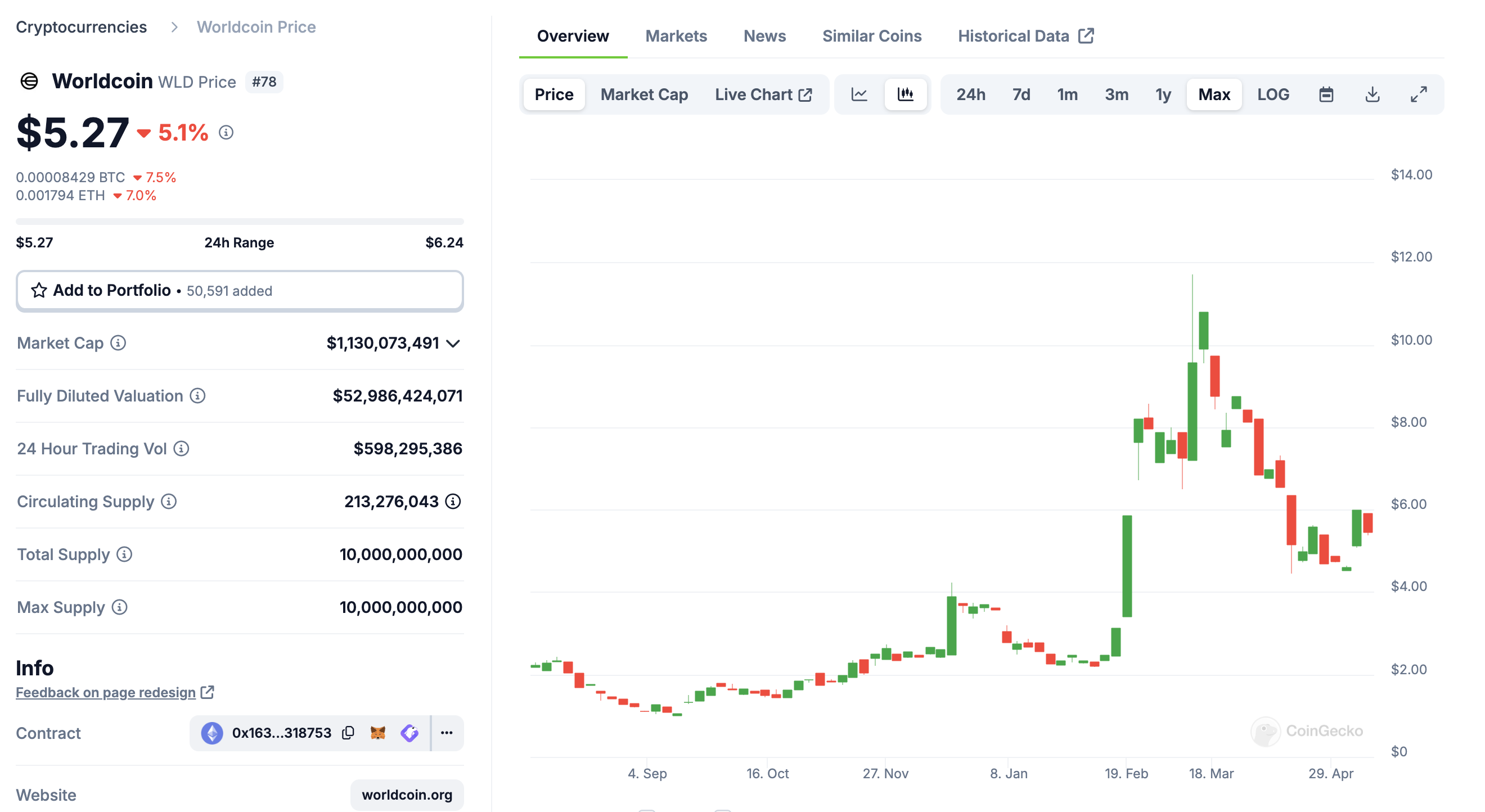Viewport: 1485px width, 812px height.
Task: Open the Markets tab
Action: [676, 36]
